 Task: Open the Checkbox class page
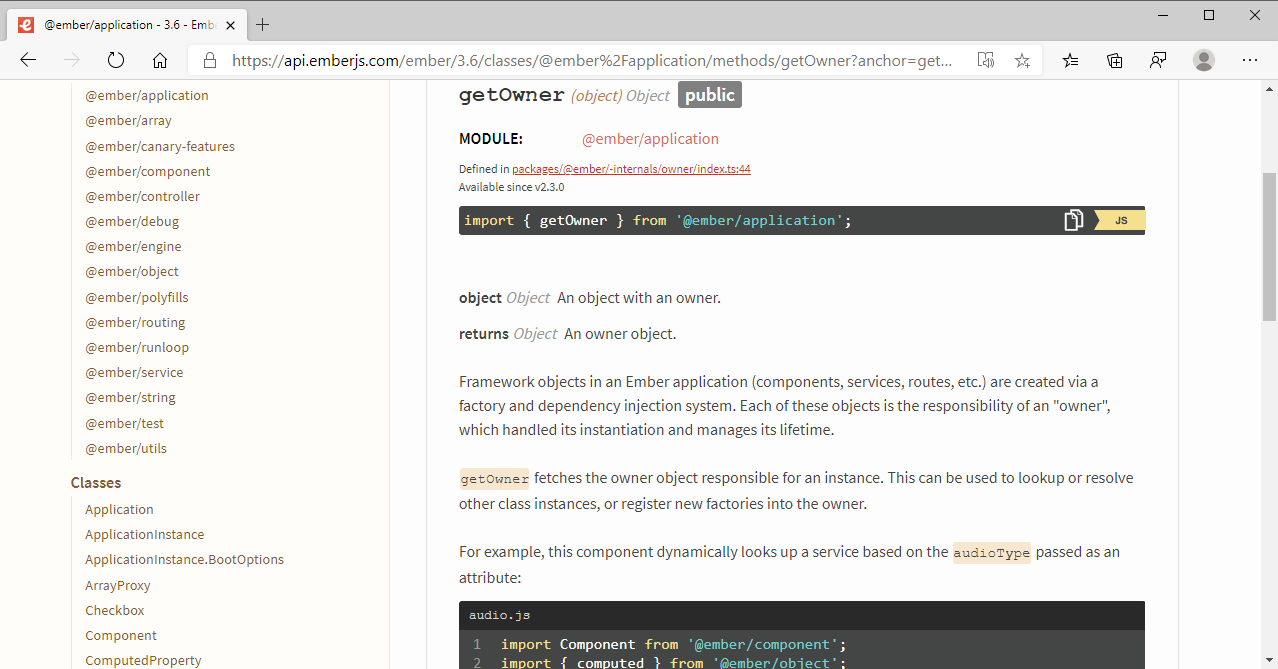114,610
